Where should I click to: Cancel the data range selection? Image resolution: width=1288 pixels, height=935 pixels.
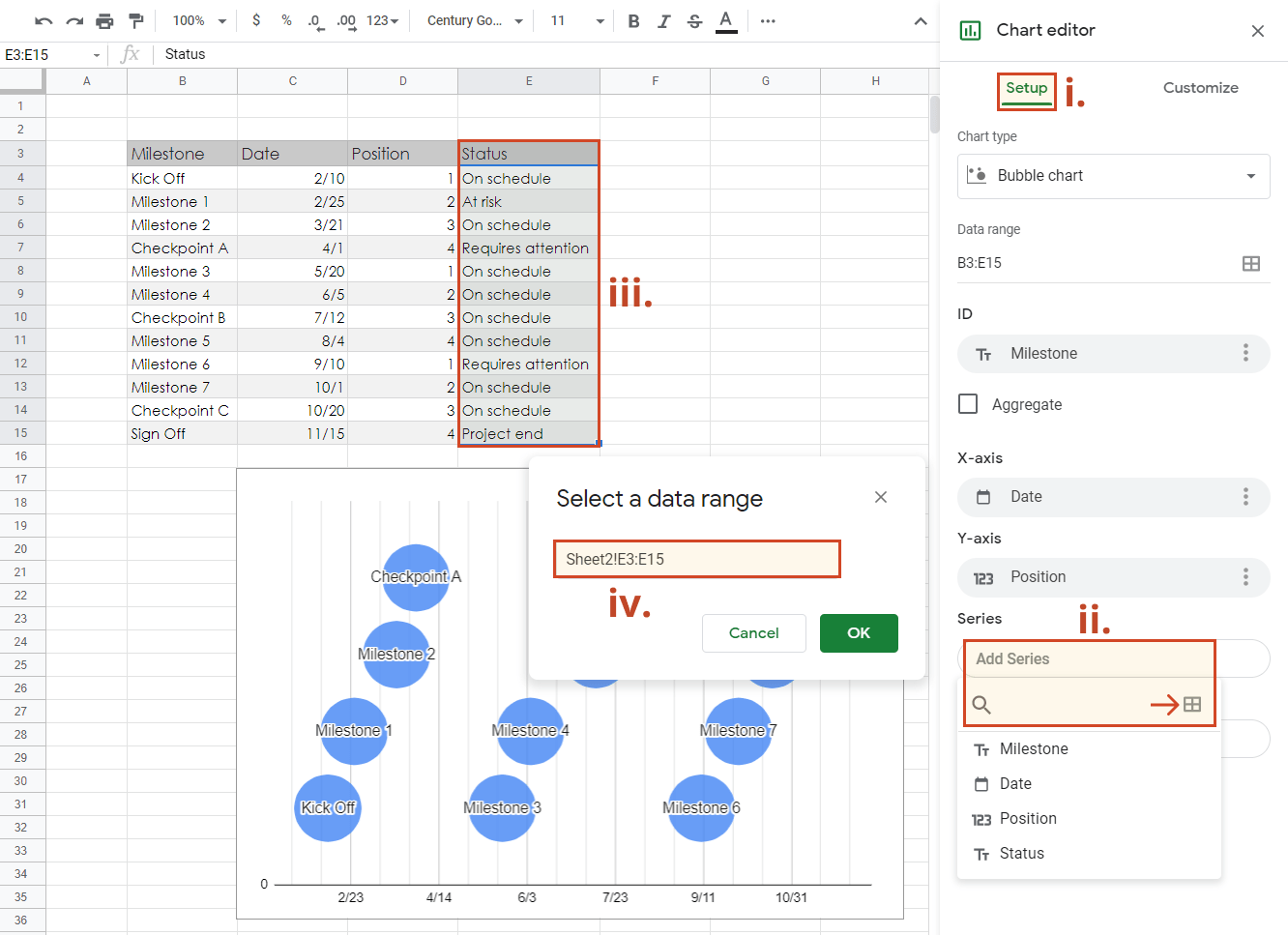click(x=753, y=633)
